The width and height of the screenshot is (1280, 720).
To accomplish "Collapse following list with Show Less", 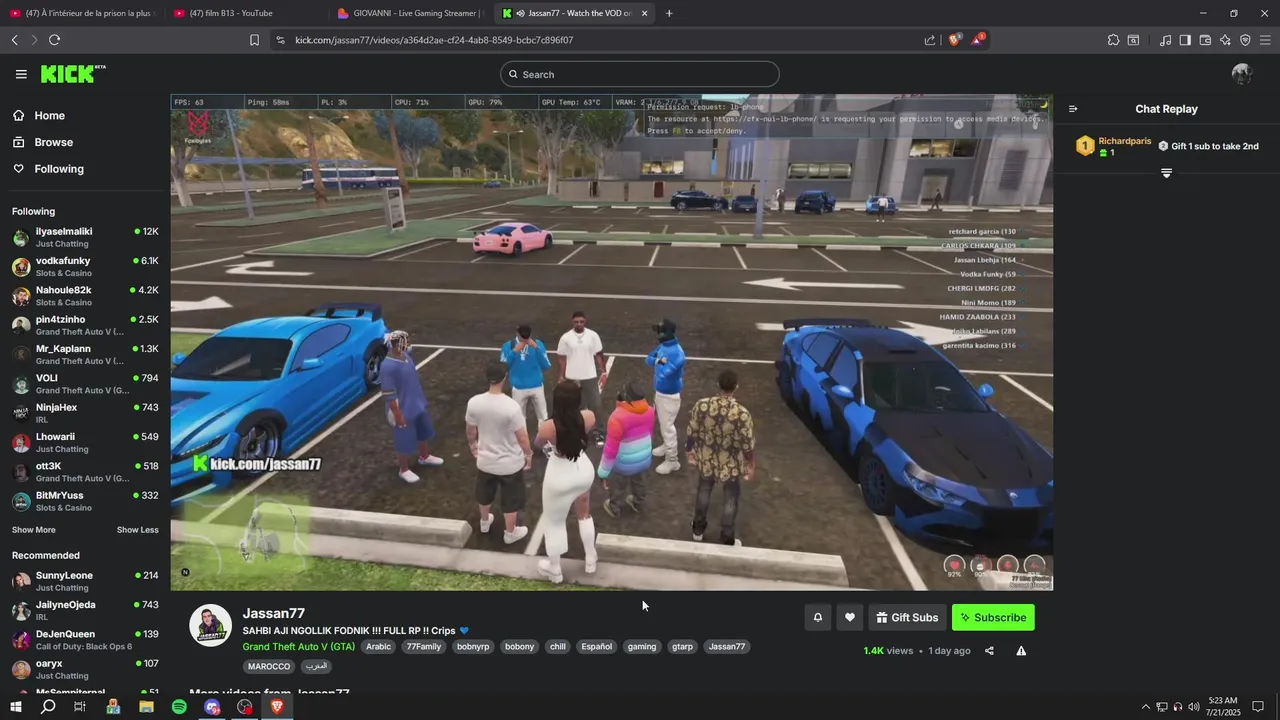I will 137,530.
